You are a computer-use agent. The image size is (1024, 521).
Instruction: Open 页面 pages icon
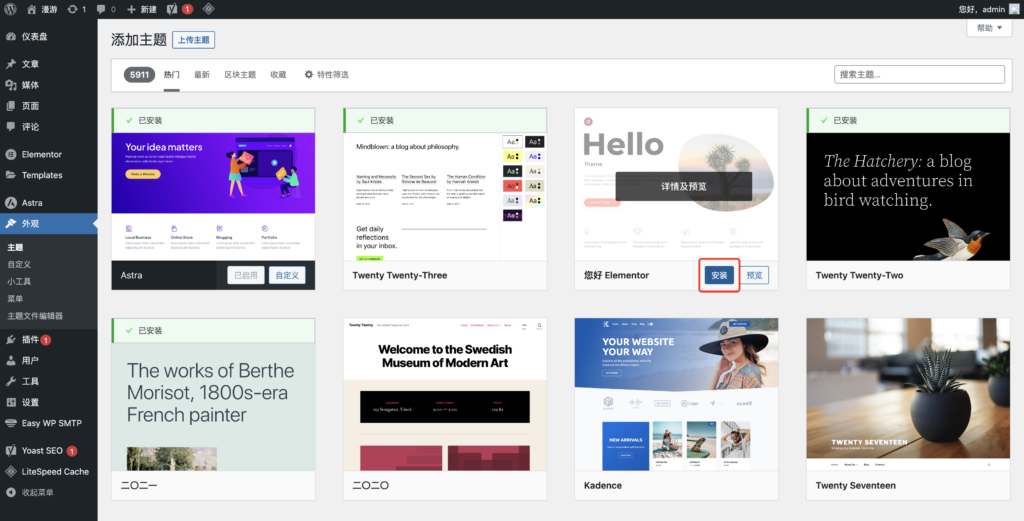pyautogui.click(x=10, y=106)
